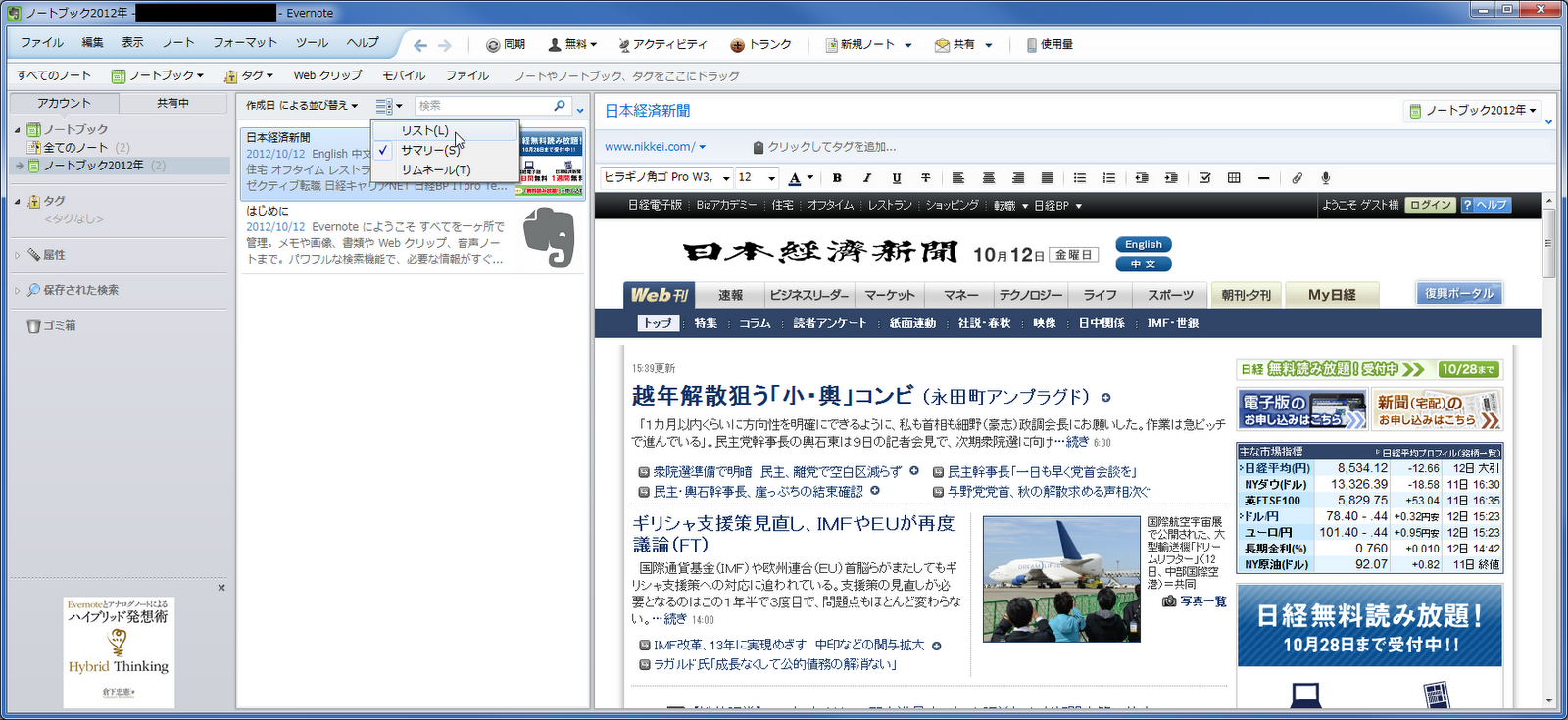The width and height of the screenshot is (1568, 720).
Task: Collapse the タグ tree section
Action: tap(17, 202)
